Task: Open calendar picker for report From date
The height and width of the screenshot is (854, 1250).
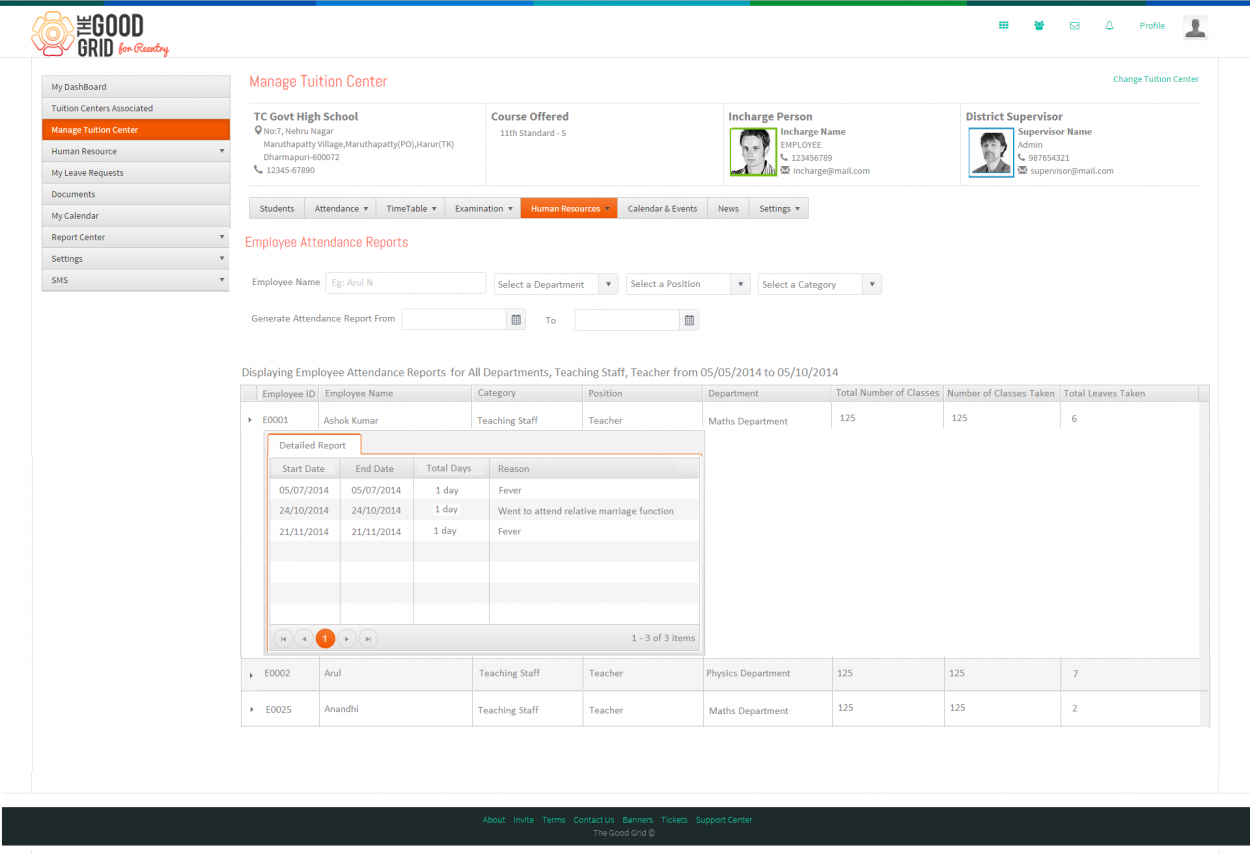Action: [x=517, y=320]
